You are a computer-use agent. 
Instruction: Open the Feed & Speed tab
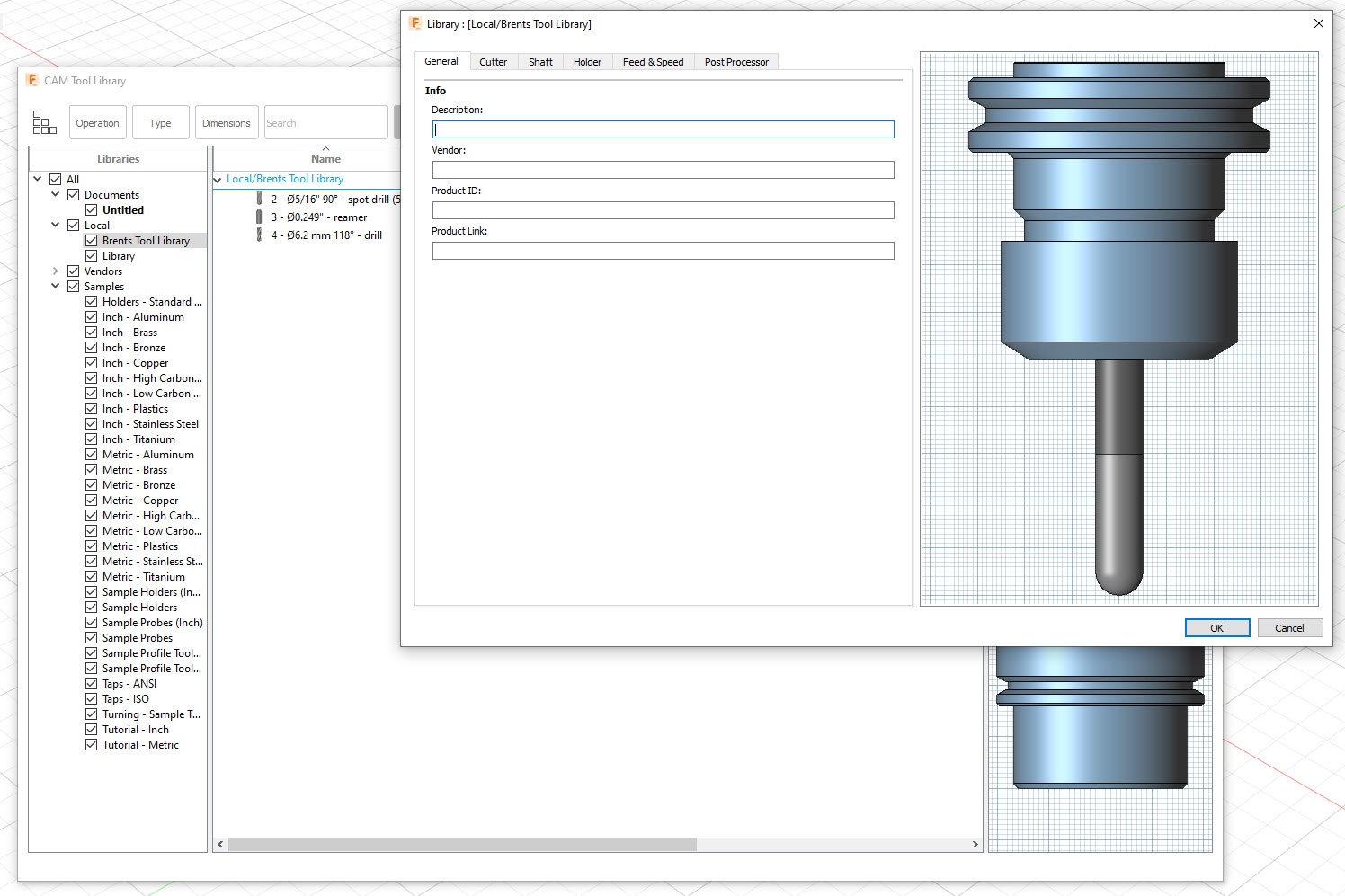point(653,61)
